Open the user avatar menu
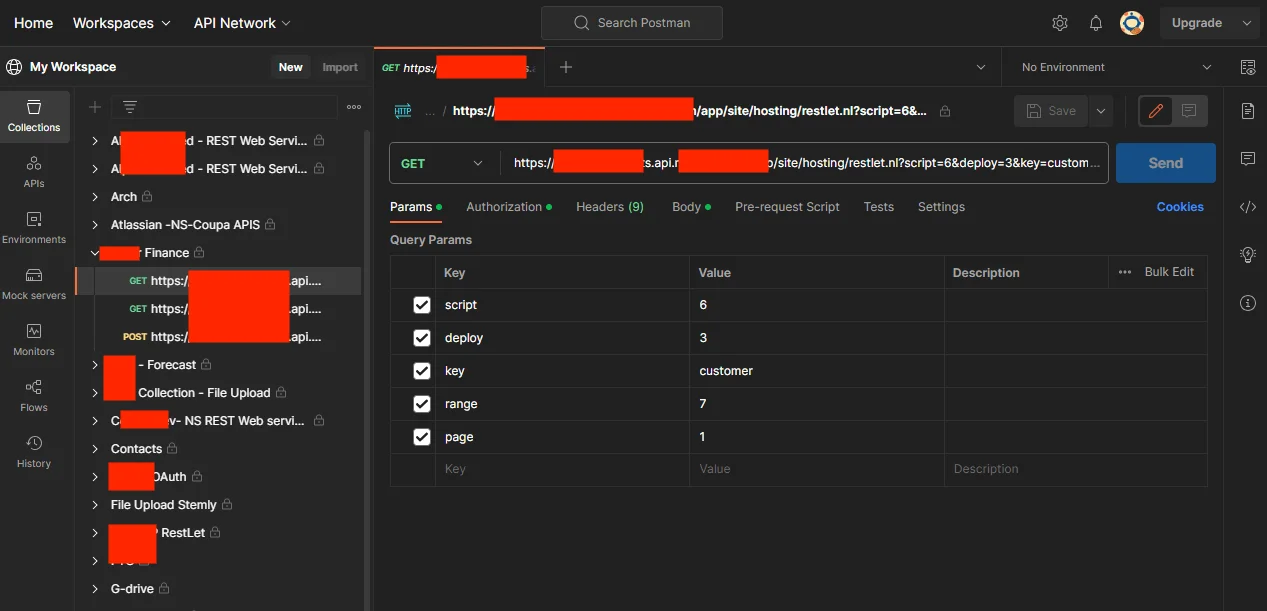The height and width of the screenshot is (611, 1267). pyautogui.click(x=1132, y=23)
